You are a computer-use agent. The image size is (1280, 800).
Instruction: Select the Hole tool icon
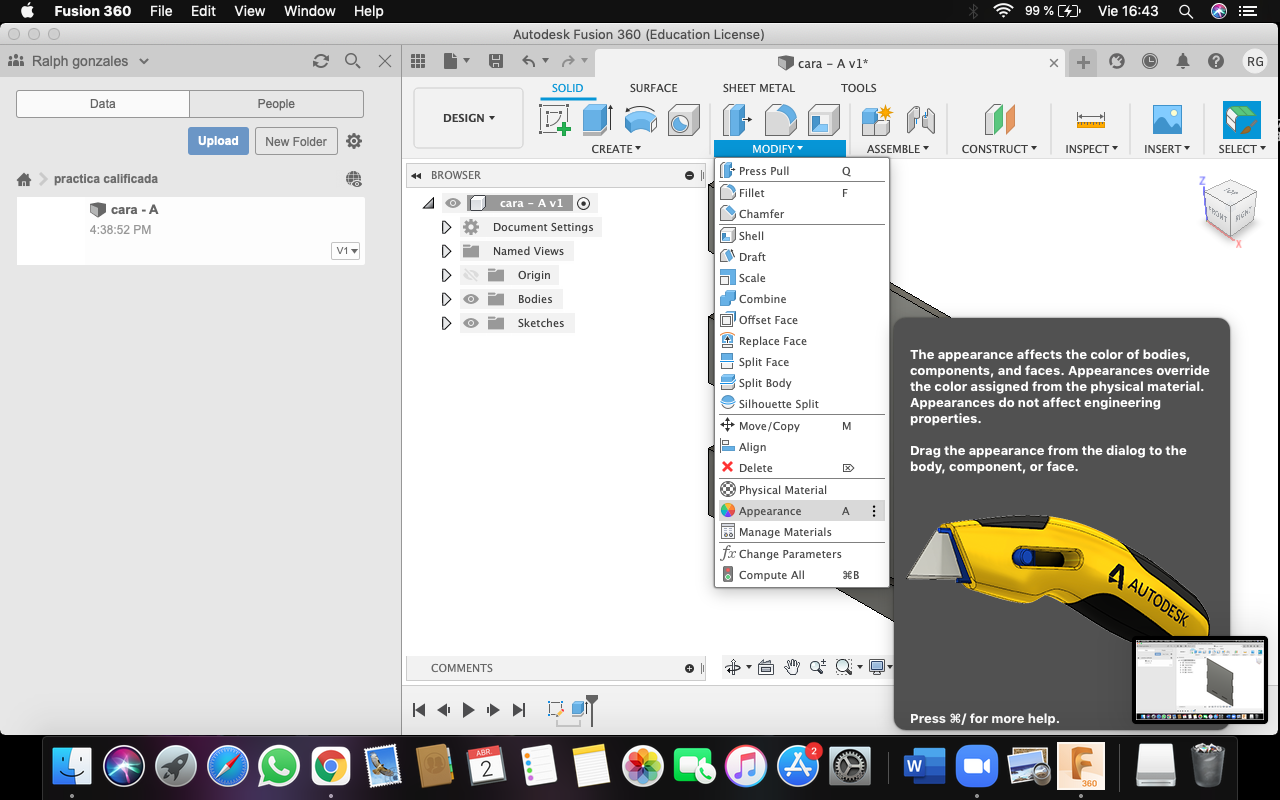click(683, 120)
